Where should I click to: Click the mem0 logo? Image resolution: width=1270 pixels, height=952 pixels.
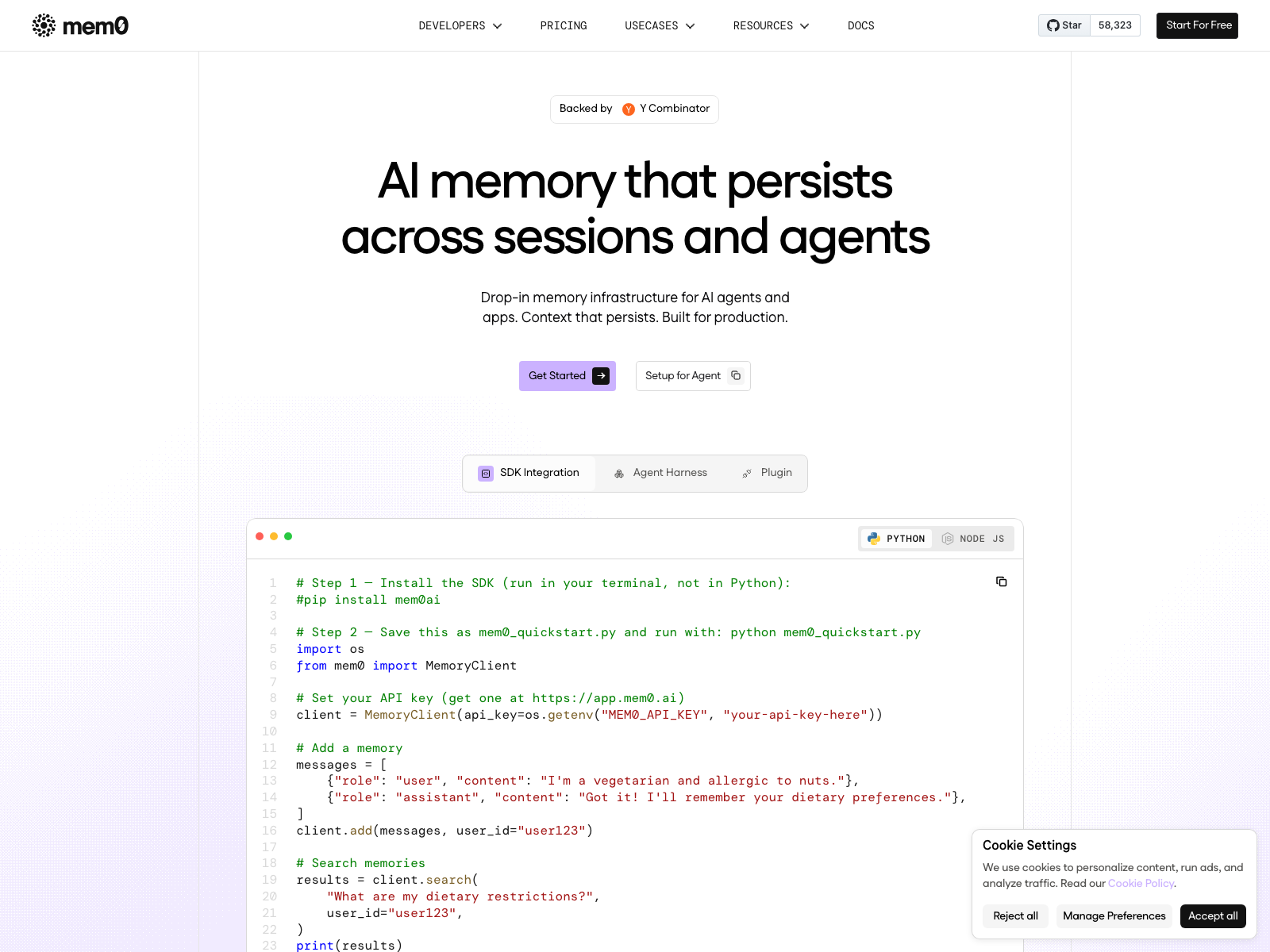click(x=80, y=25)
